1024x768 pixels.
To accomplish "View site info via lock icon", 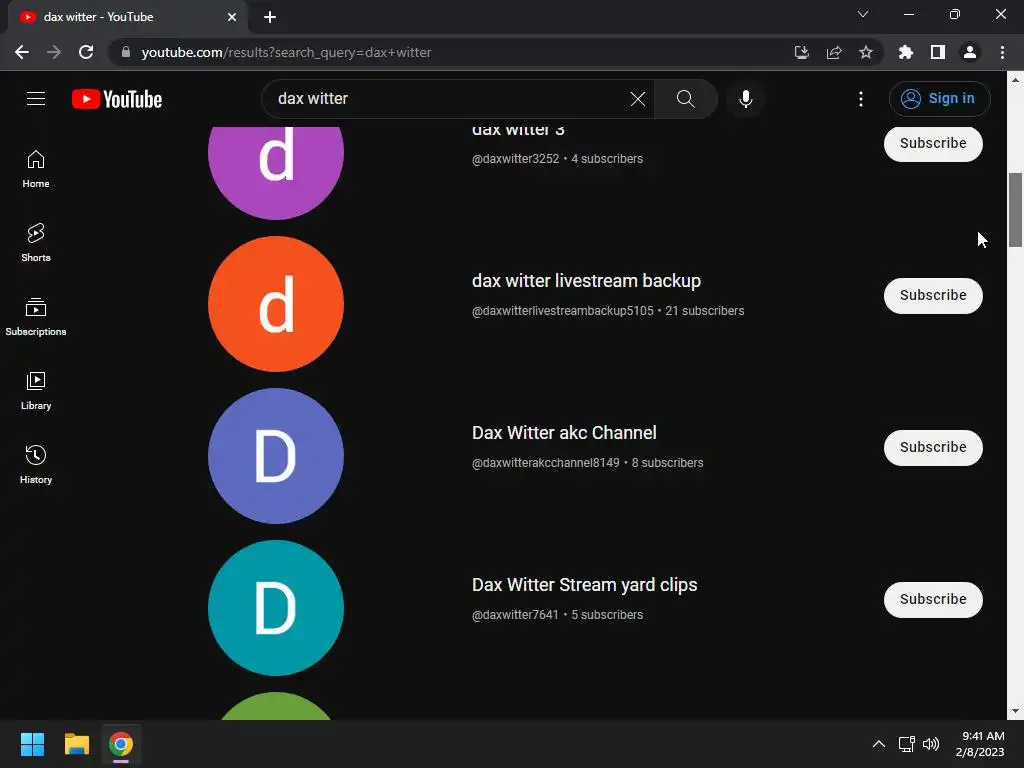I will click(126, 52).
